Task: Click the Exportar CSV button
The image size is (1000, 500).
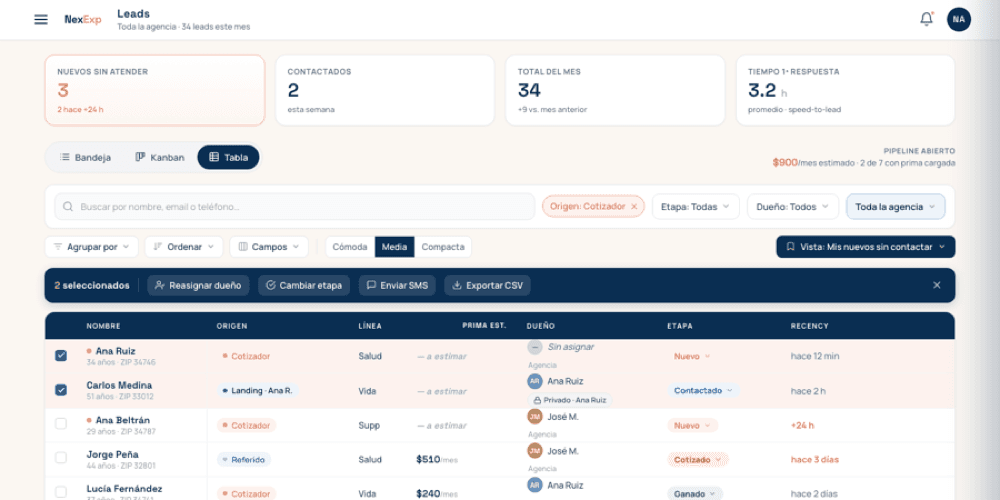Action: [x=487, y=285]
